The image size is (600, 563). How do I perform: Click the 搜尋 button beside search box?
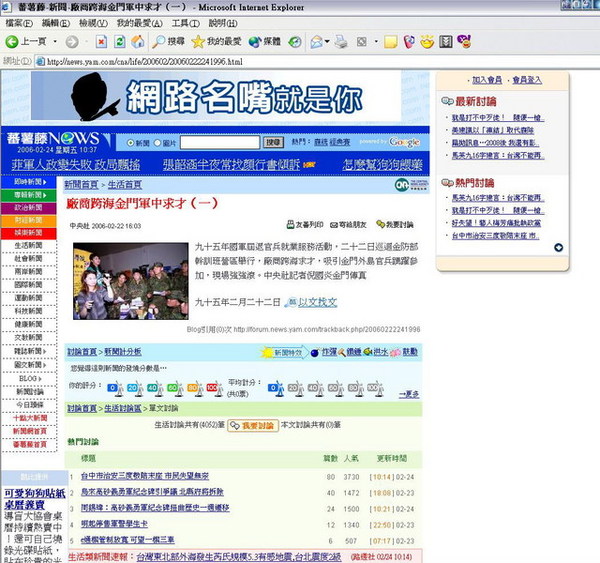click(x=273, y=142)
